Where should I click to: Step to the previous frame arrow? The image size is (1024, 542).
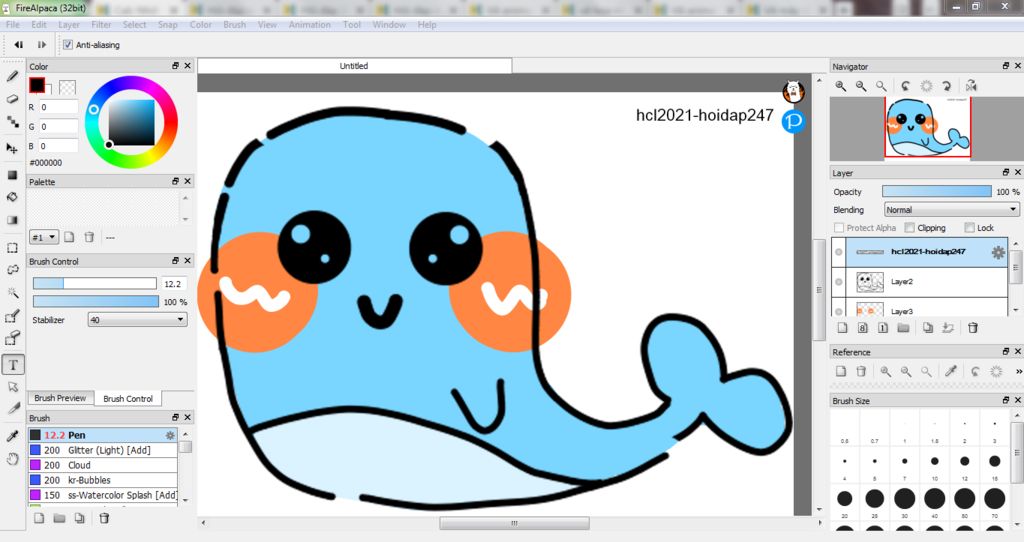click(x=19, y=45)
